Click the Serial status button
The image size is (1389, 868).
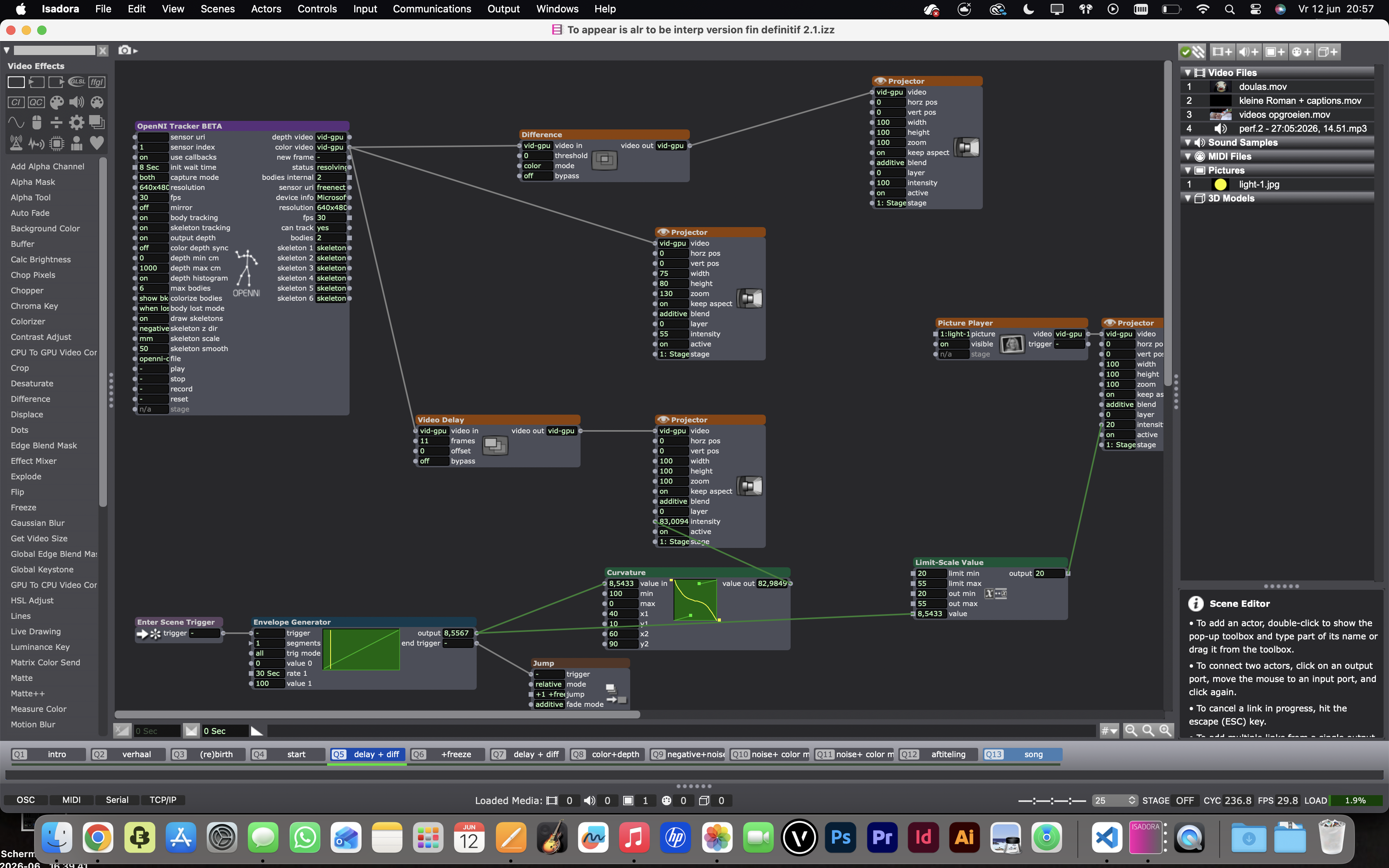pyautogui.click(x=117, y=800)
